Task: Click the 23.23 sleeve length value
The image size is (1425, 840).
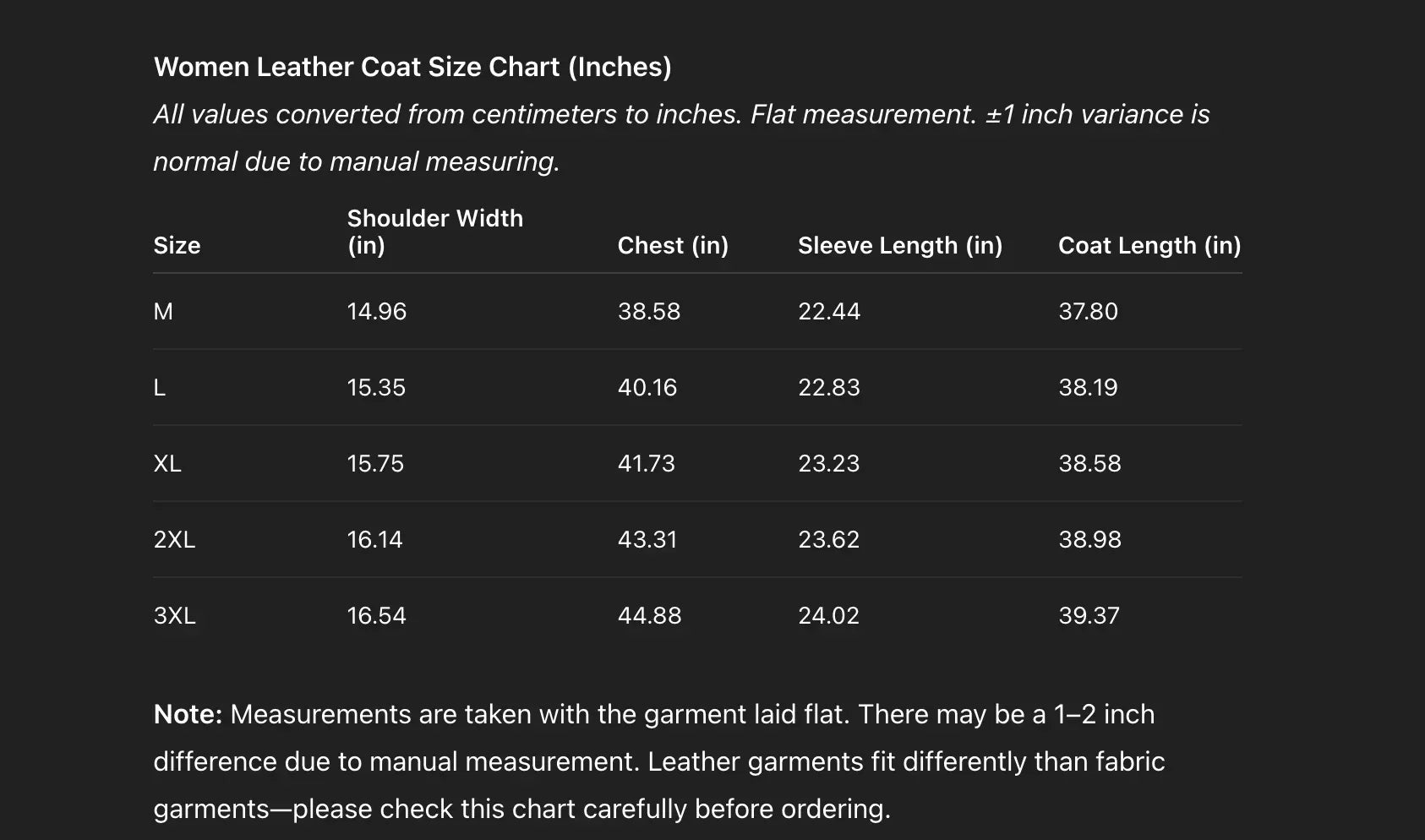Action: coord(828,463)
